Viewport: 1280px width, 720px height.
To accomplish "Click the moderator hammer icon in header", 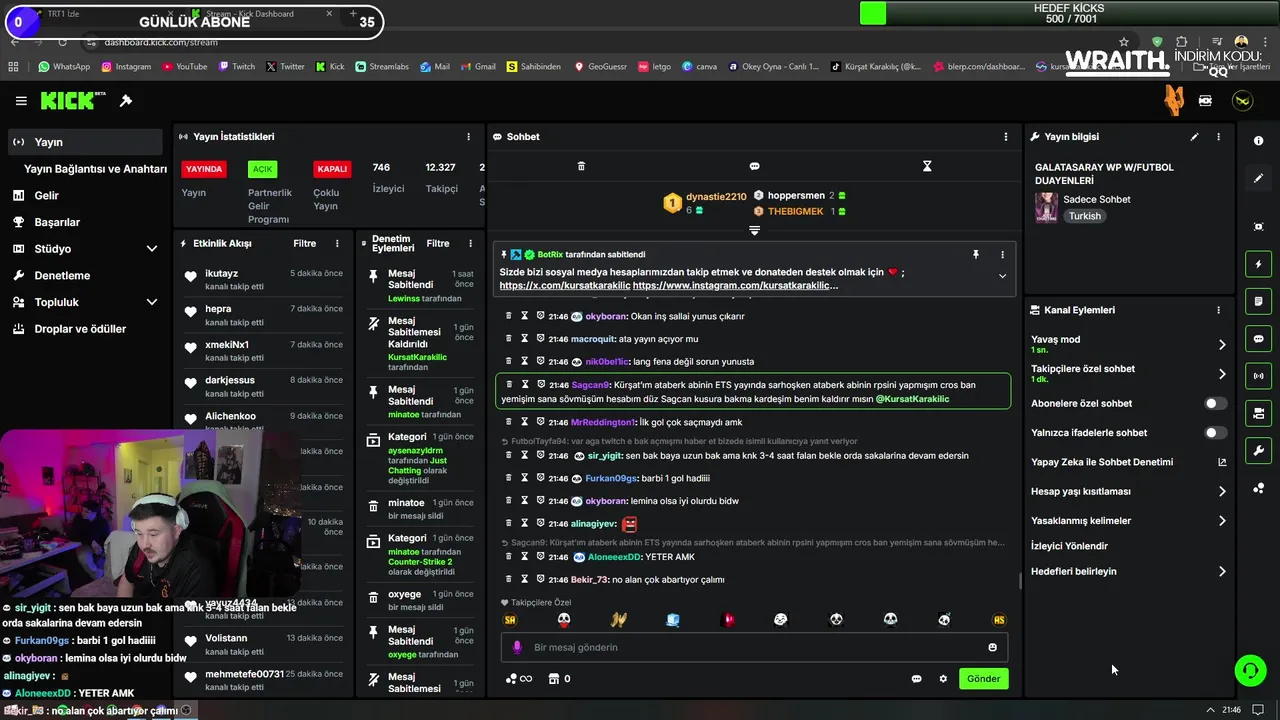I will (126, 101).
